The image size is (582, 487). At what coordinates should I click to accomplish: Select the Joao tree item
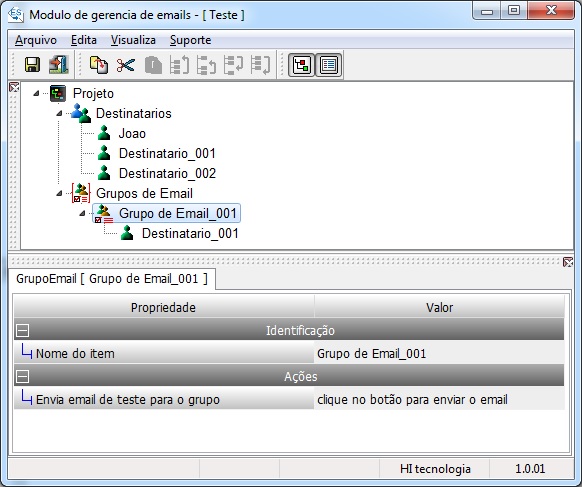tap(132, 133)
